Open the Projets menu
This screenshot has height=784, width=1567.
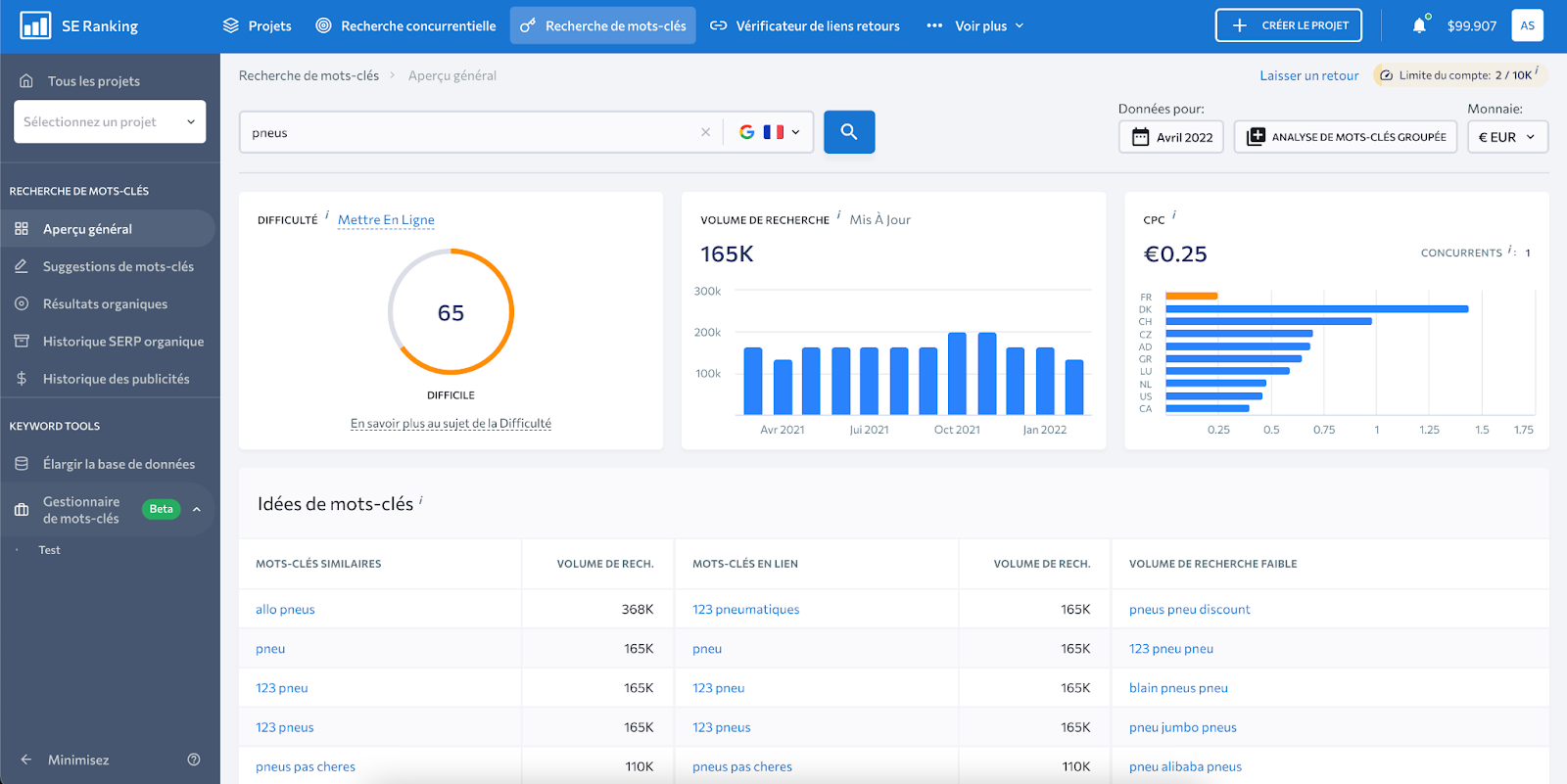point(258,25)
